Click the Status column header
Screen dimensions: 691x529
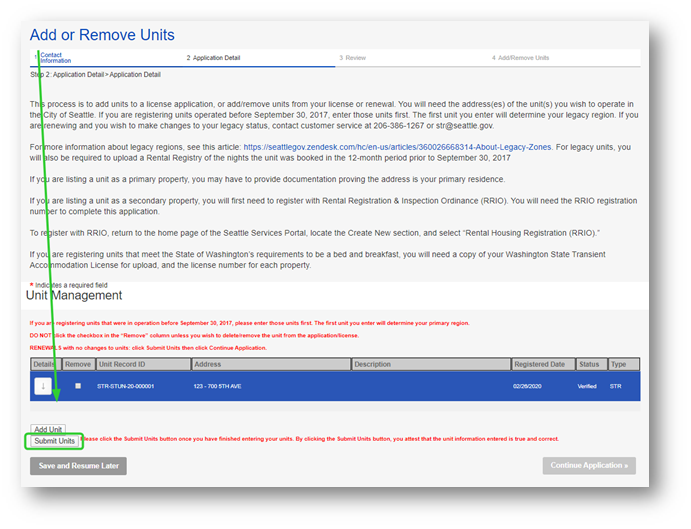tap(588, 364)
